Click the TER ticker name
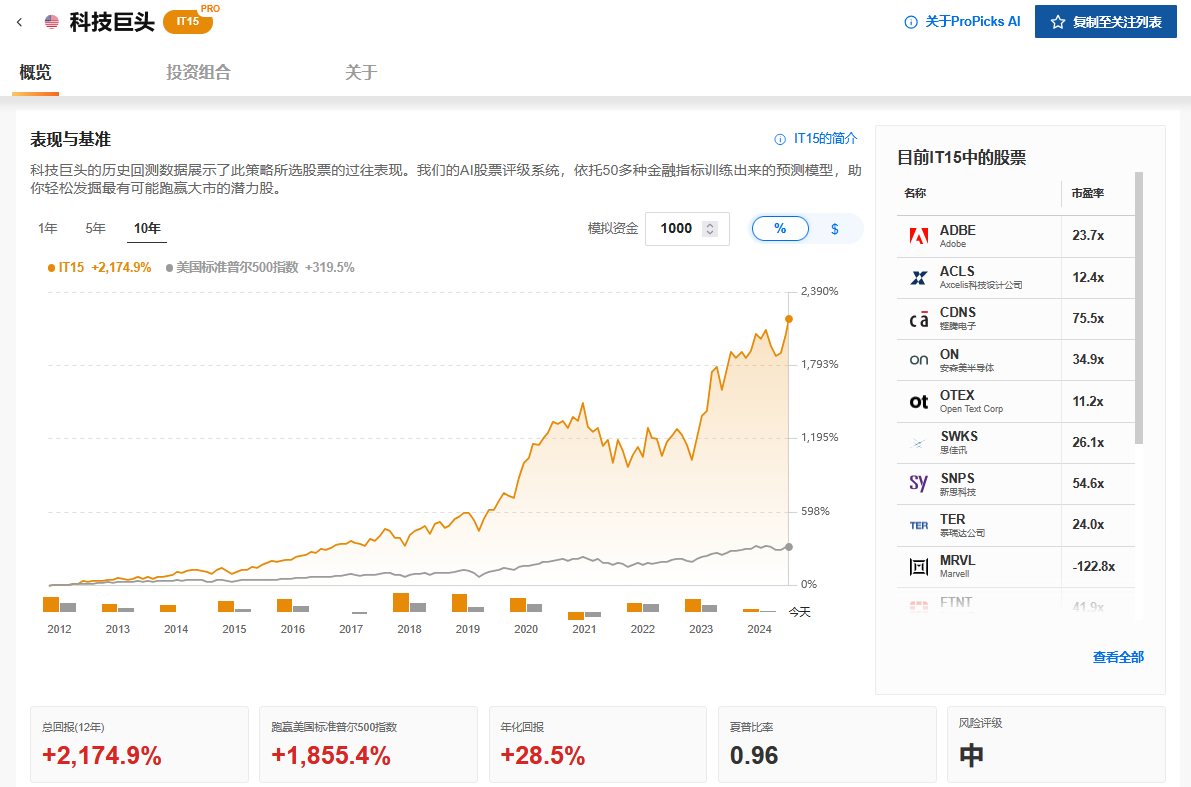The height and width of the screenshot is (787, 1191). pos(952,520)
